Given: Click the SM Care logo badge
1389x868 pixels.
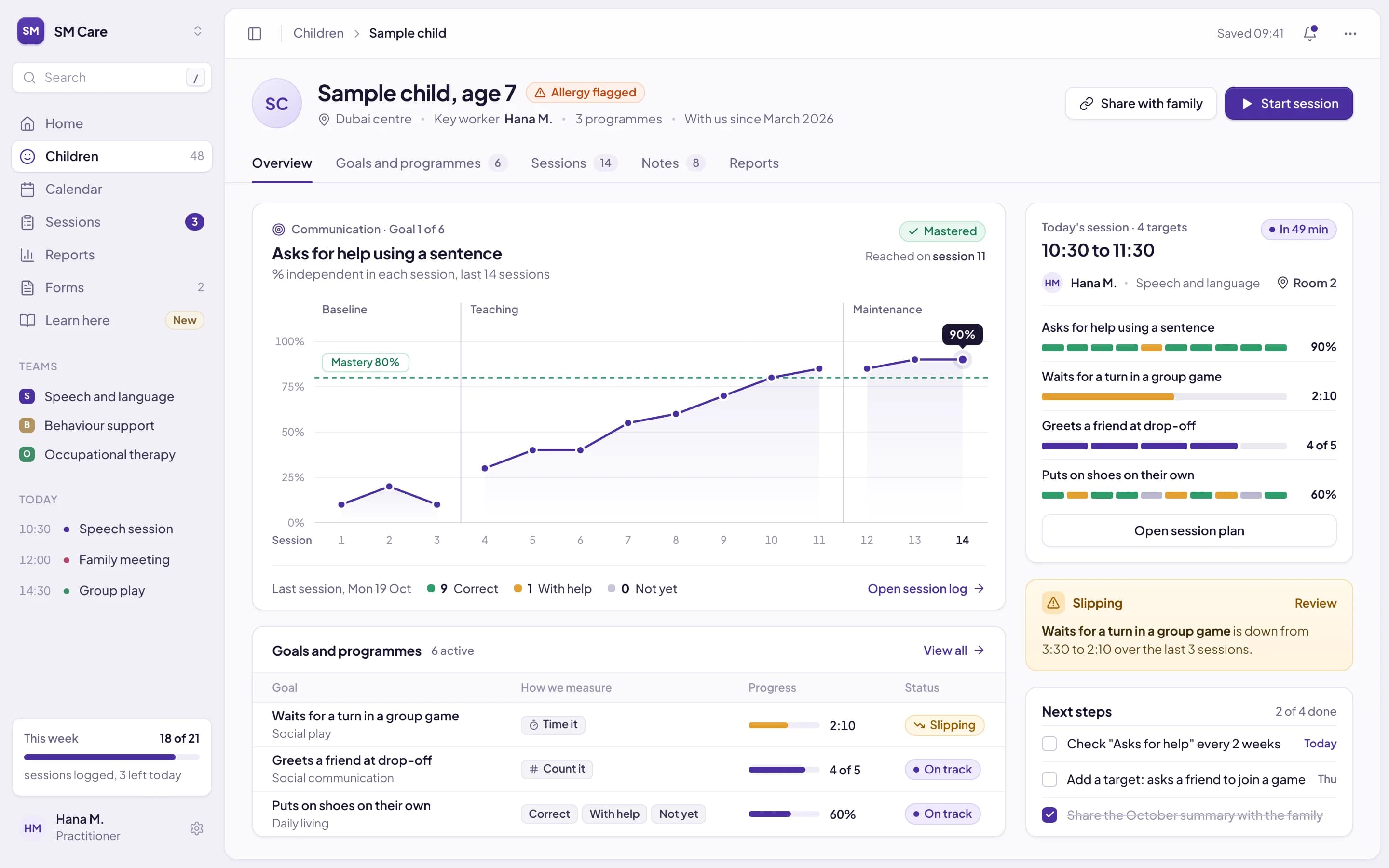Looking at the screenshot, I should point(30,31).
